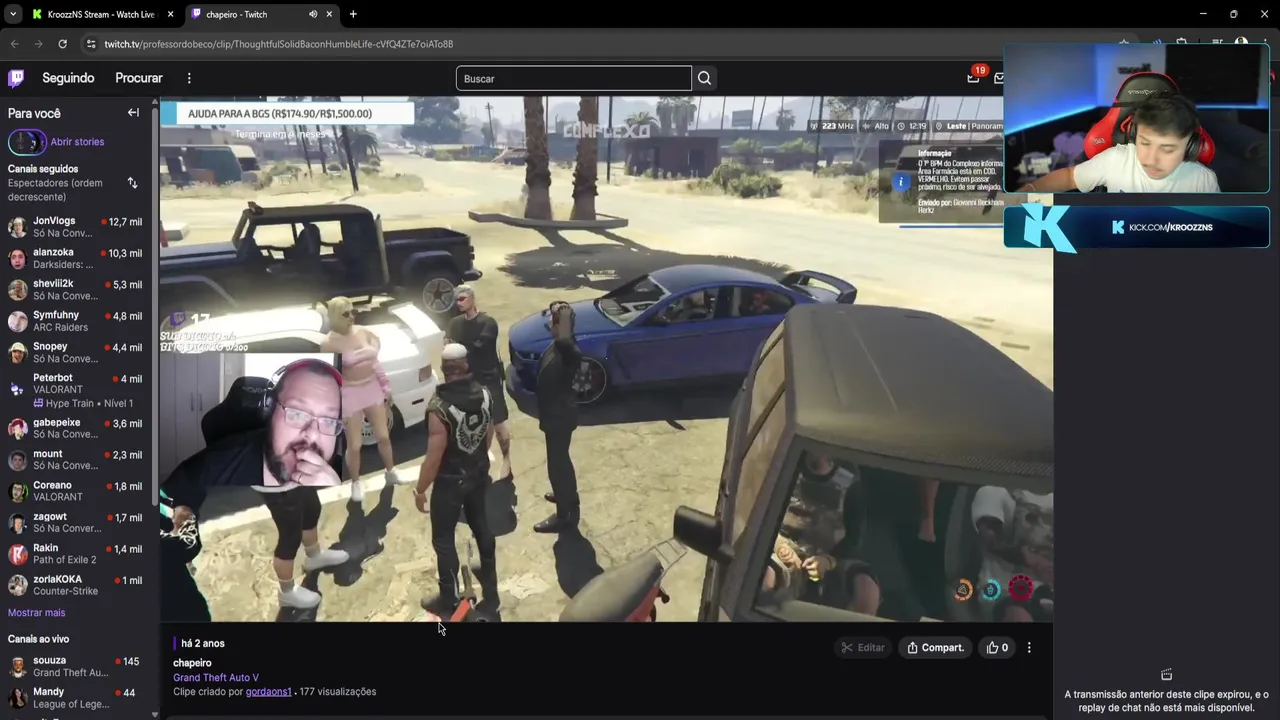Open Rakin Path of Exile 2 channel
Screen dimensions: 1280x720
(77, 553)
